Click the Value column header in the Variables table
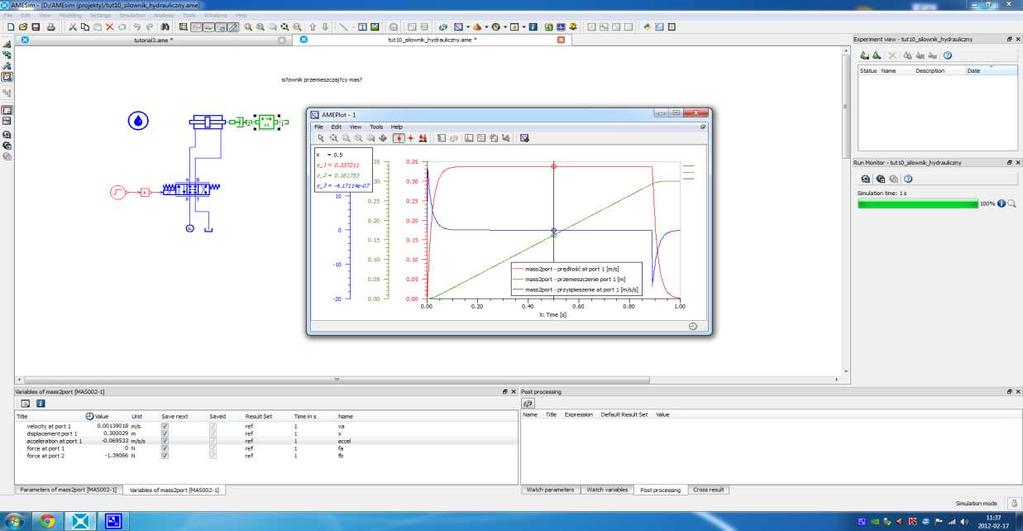This screenshot has height=531, width=1023. pyautogui.click(x=102, y=416)
